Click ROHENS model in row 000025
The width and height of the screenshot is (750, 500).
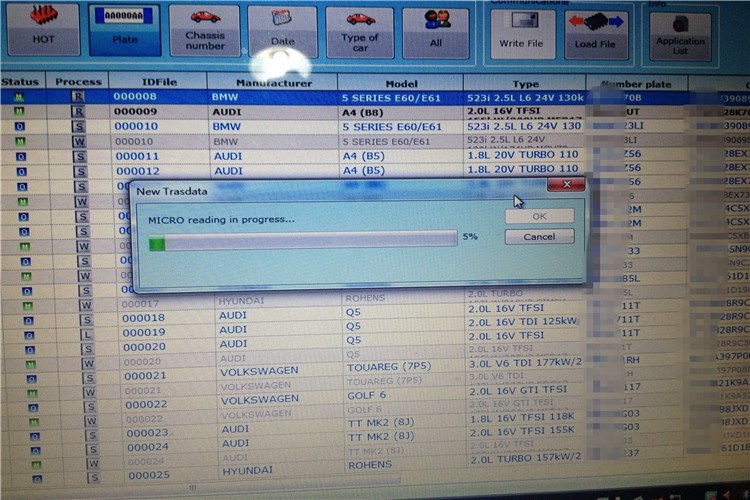[x=370, y=465]
